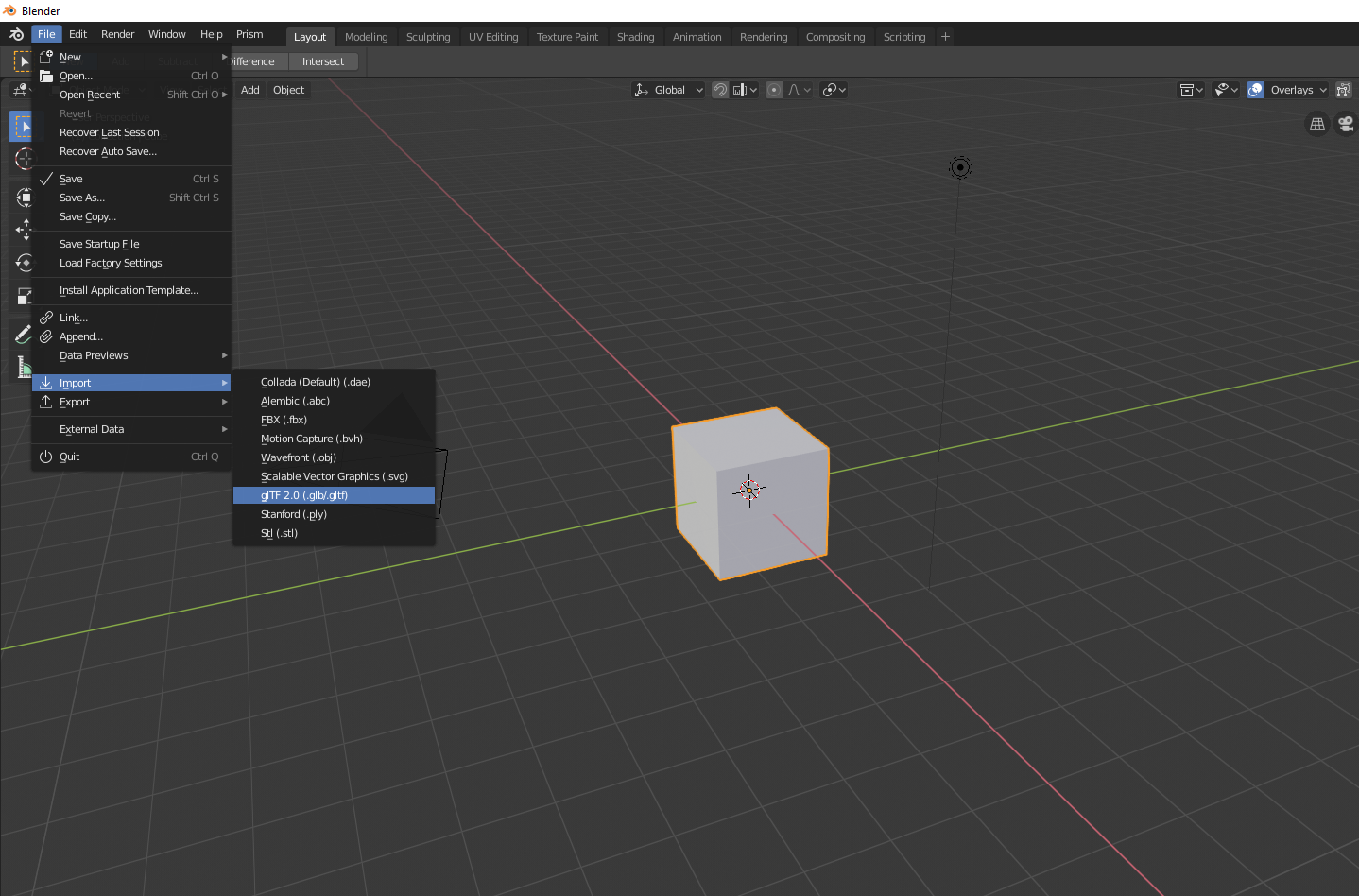Click the Export upload arrow icon
This screenshot has height=896, width=1359.
46,402
